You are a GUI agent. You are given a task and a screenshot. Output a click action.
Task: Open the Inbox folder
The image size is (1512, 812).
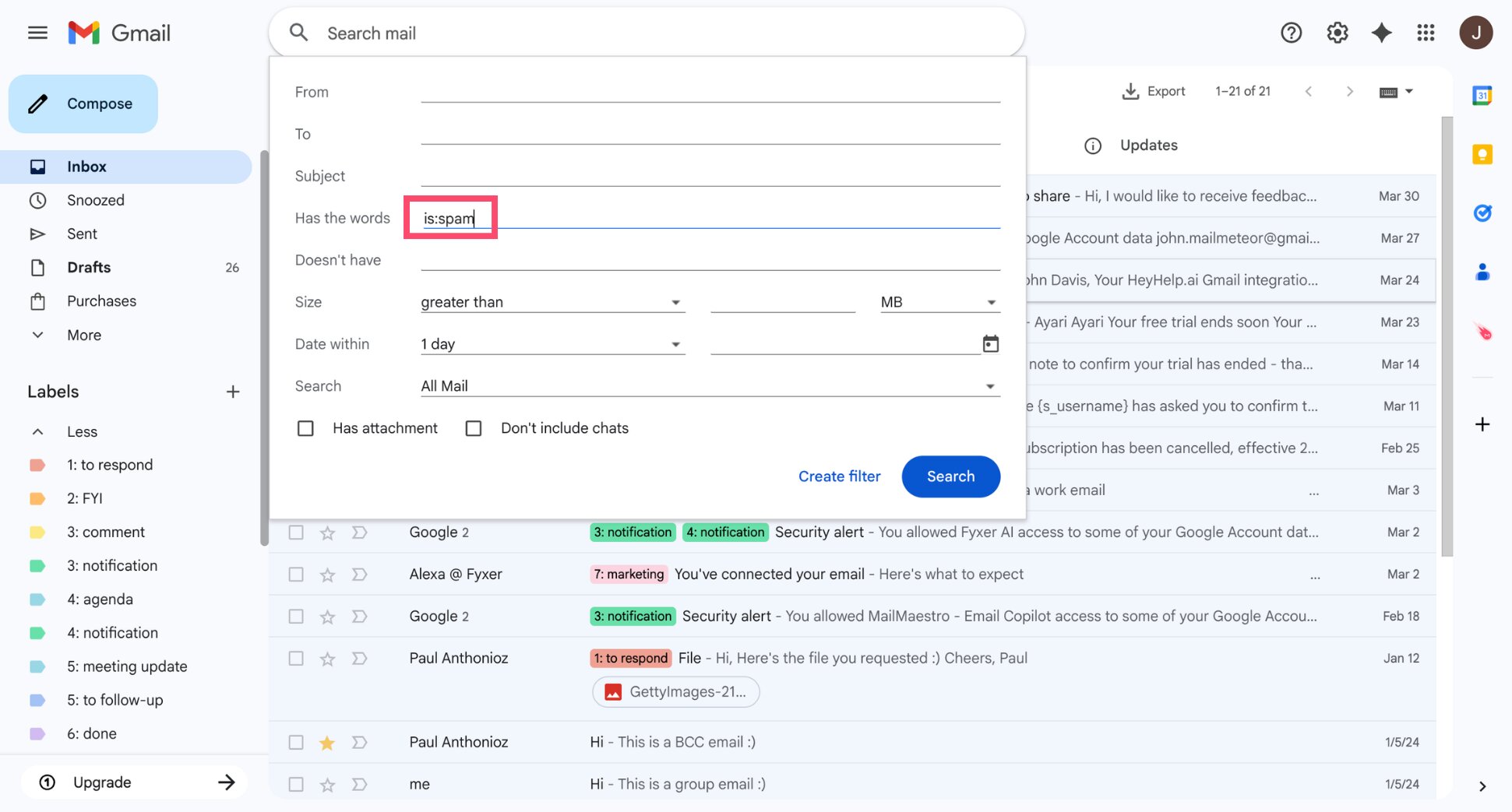click(126, 167)
